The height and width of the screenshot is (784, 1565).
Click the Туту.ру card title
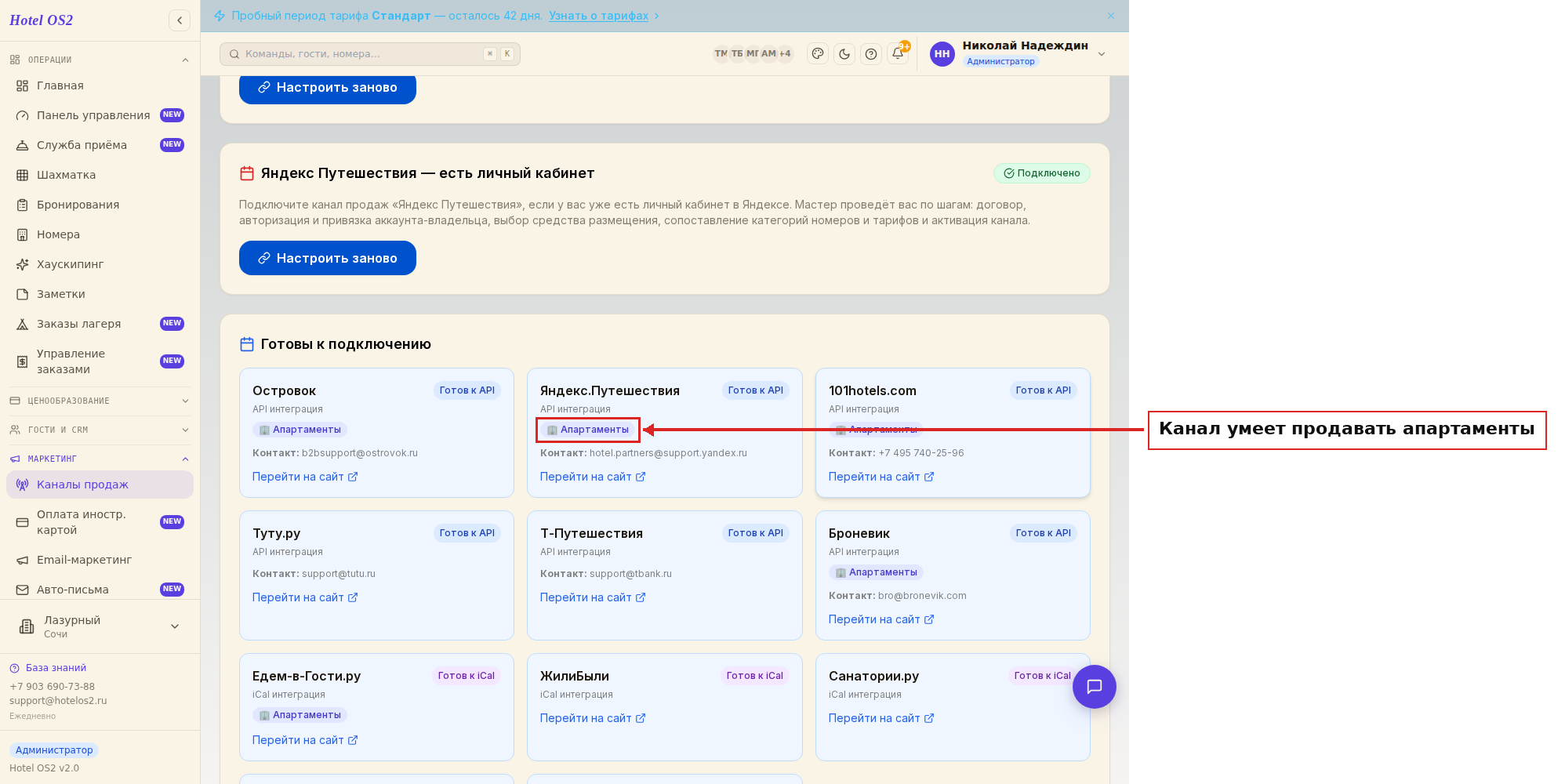(277, 533)
